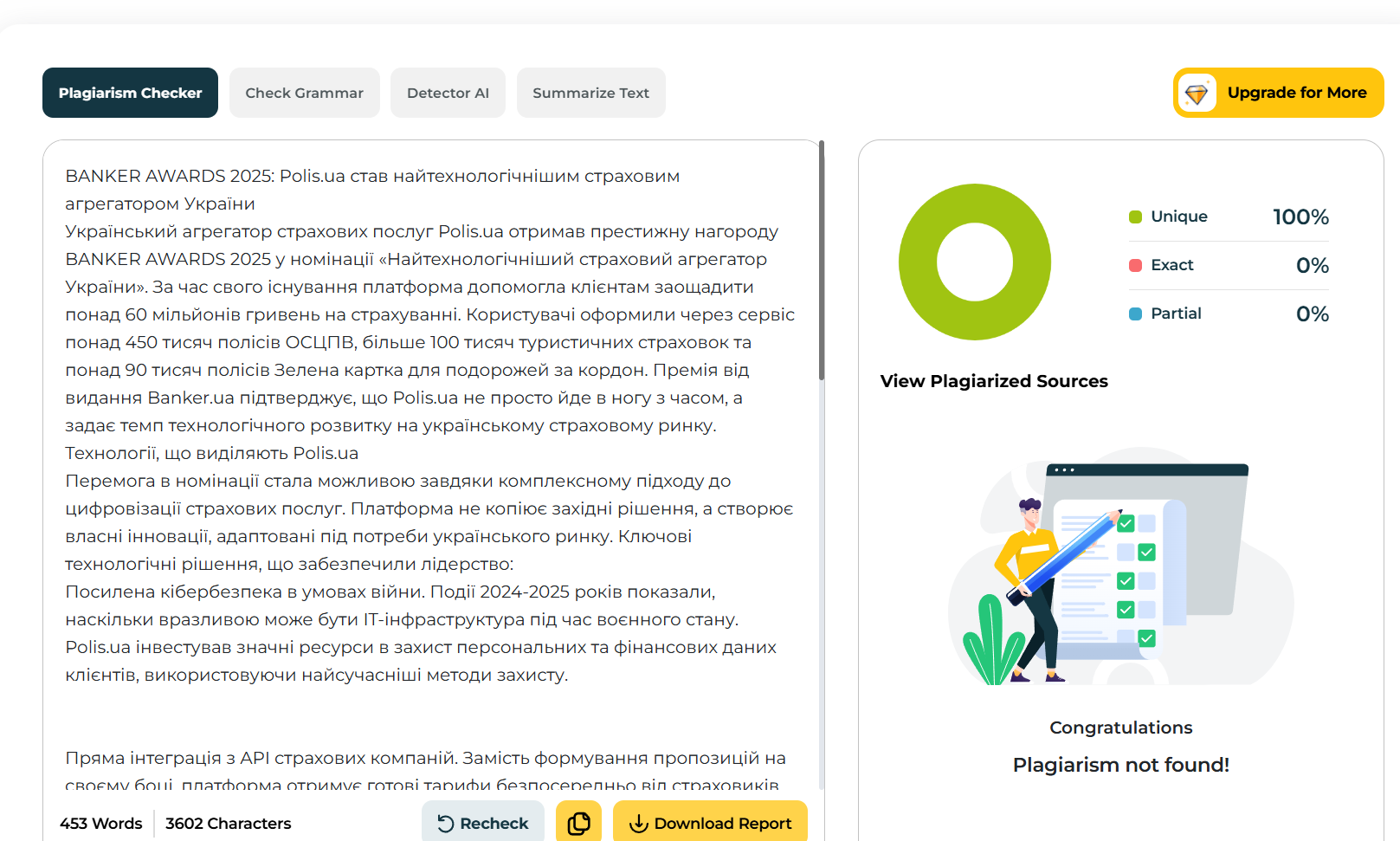Click the green donut uniqueness chart
The width and height of the screenshot is (1400, 841).
pyautogui.click(x=975, y=262)
